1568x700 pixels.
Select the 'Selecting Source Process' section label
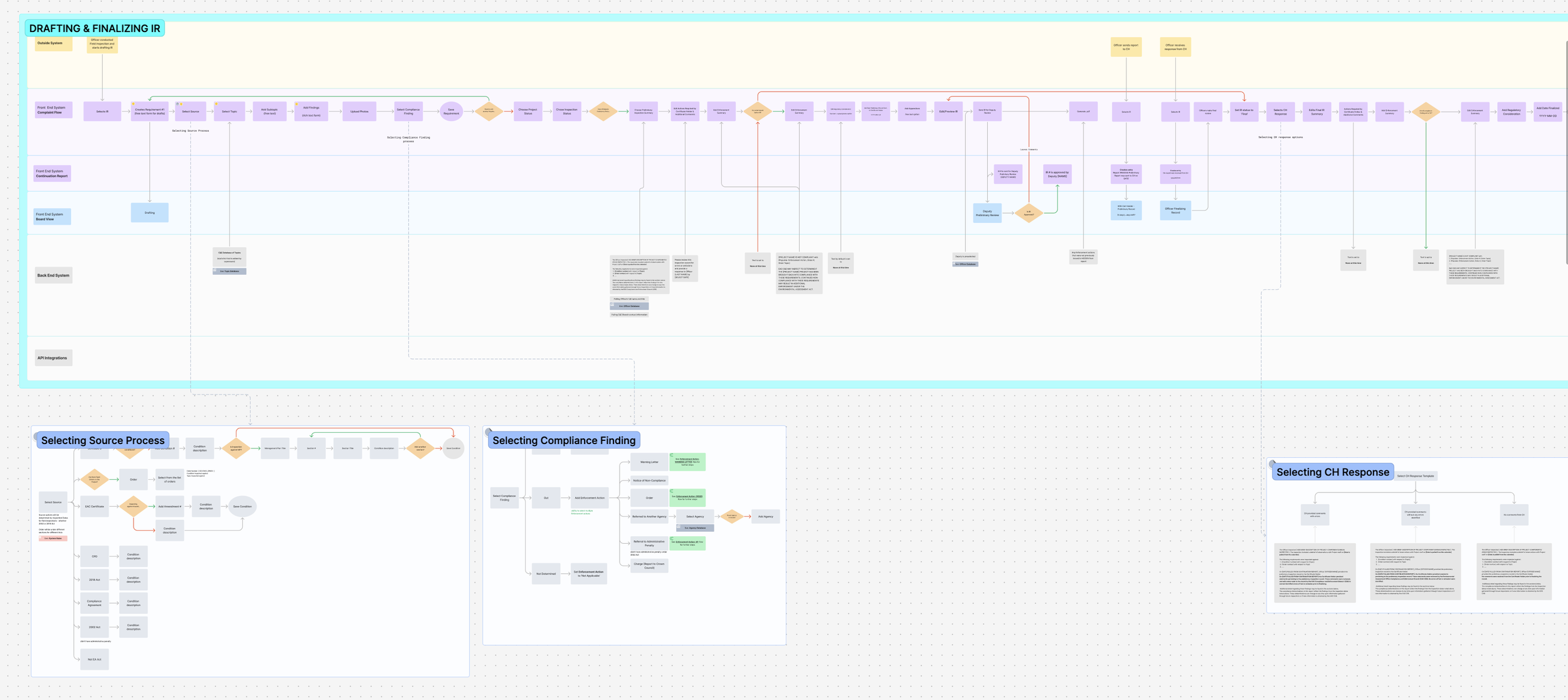tap(103, 440)
